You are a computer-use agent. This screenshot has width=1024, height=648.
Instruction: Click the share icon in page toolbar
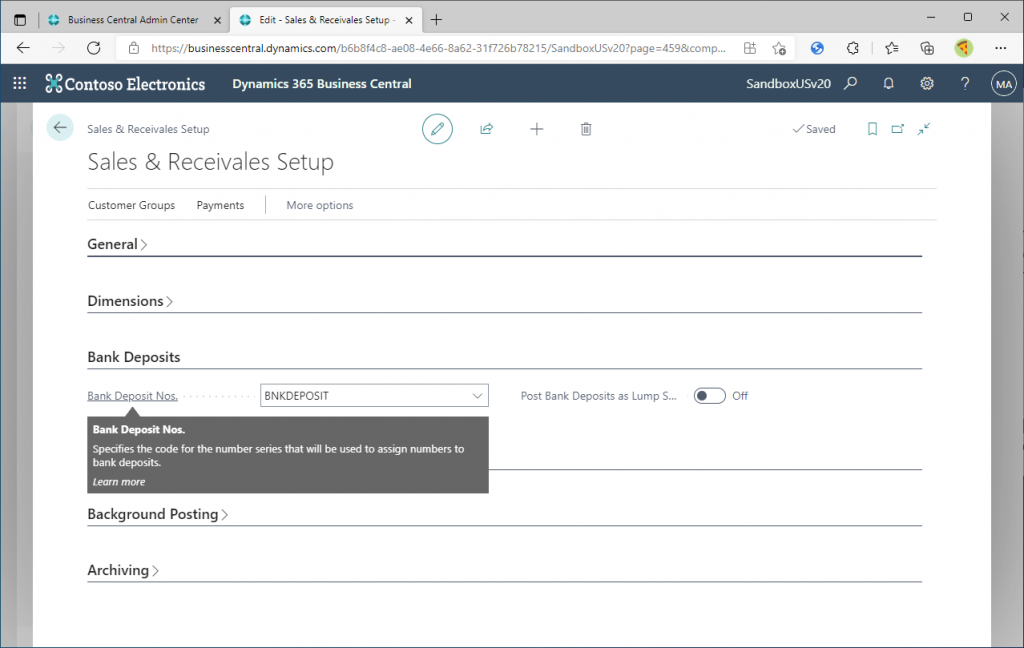[x=487, y=129]
